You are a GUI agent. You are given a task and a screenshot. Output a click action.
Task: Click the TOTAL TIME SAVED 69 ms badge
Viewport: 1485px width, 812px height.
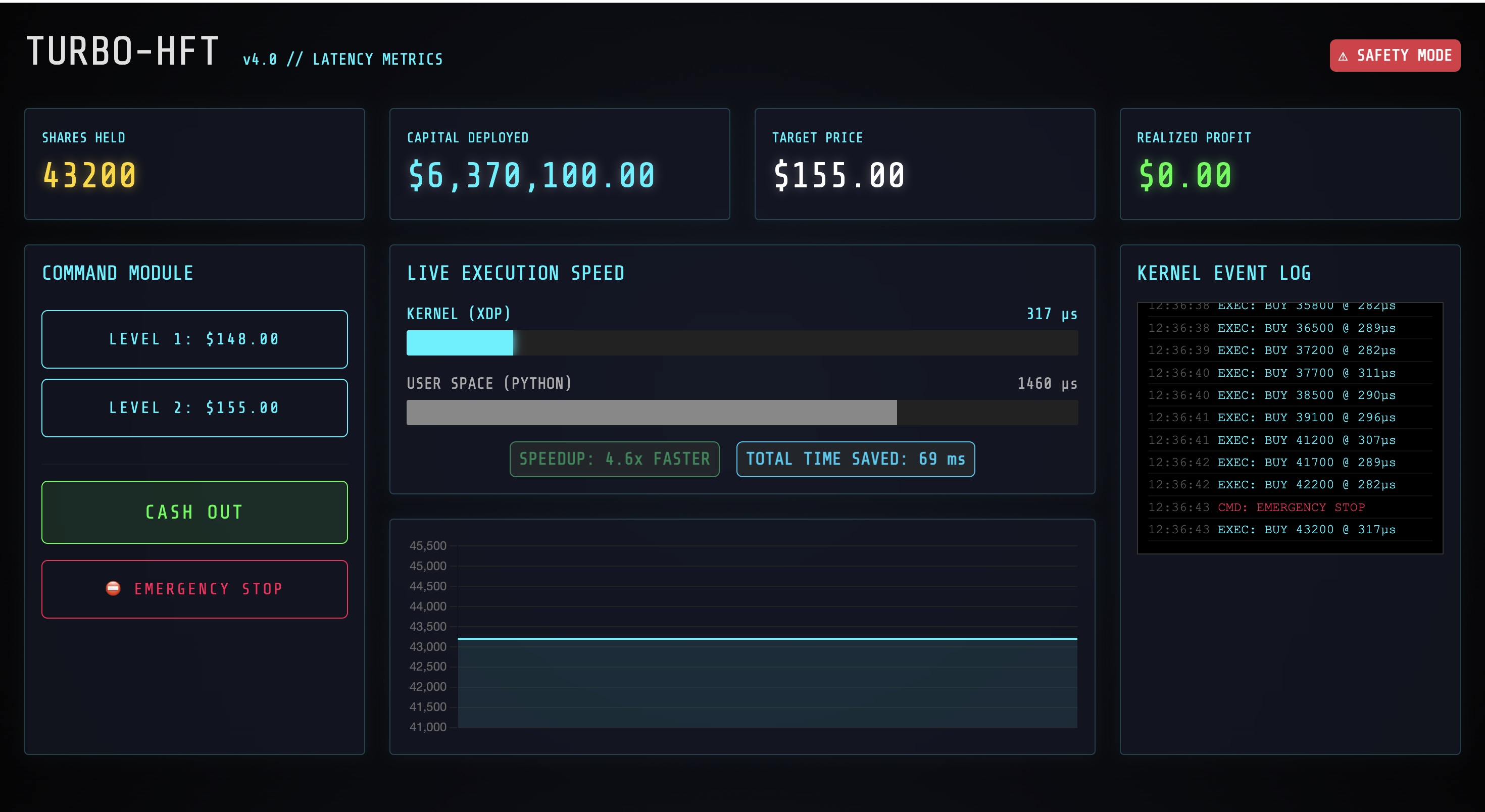click(855, 460)
